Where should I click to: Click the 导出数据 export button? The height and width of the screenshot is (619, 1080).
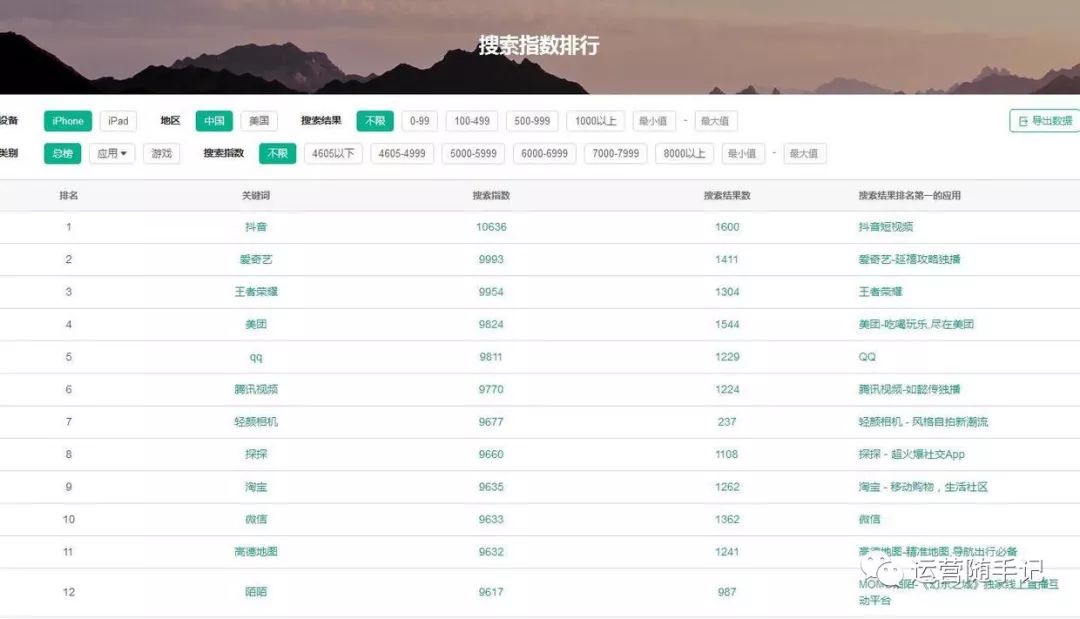1045,121
